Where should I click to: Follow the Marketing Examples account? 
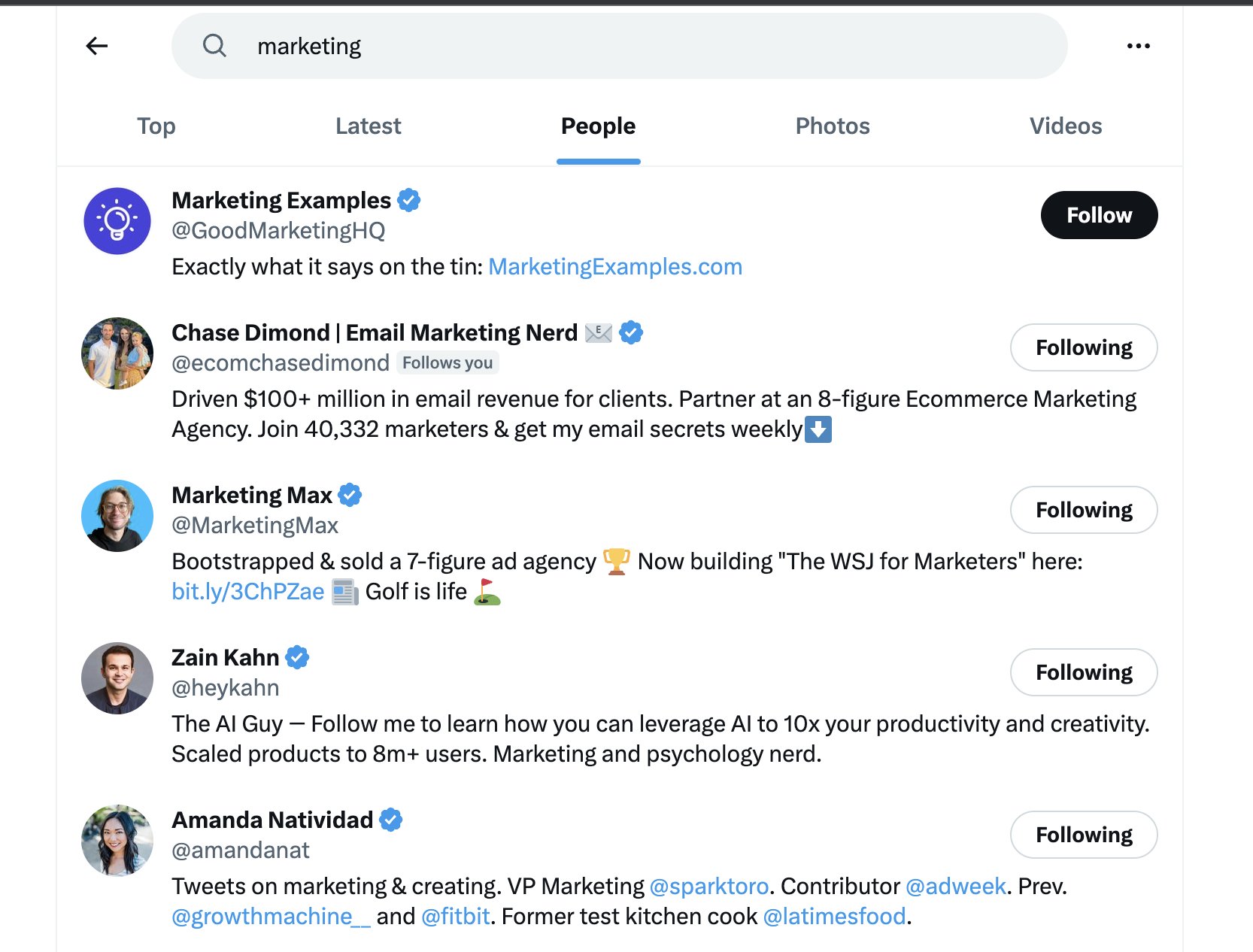[x=1099, y=215]
